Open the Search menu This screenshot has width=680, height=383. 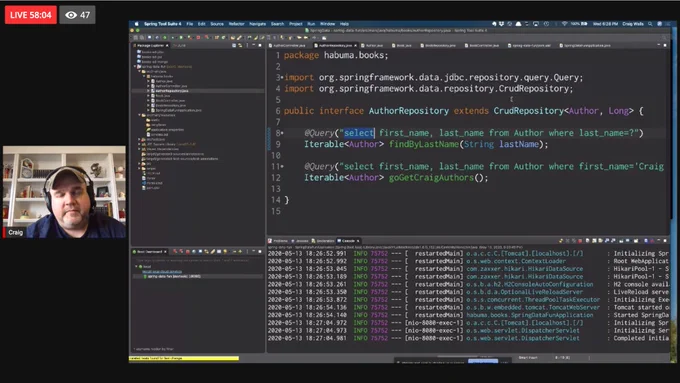277,24
